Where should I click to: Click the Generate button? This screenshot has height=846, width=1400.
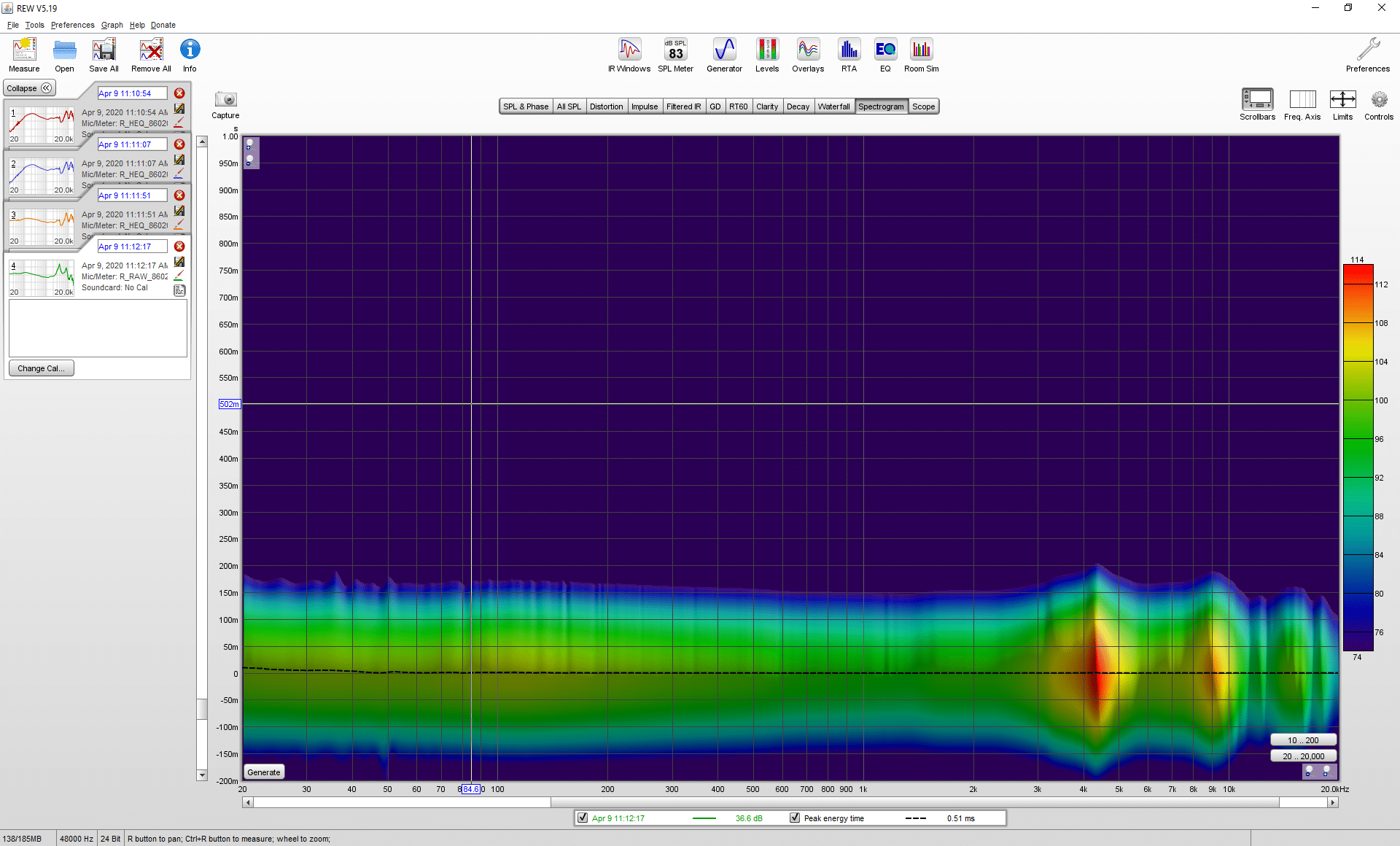click(264, 772)
